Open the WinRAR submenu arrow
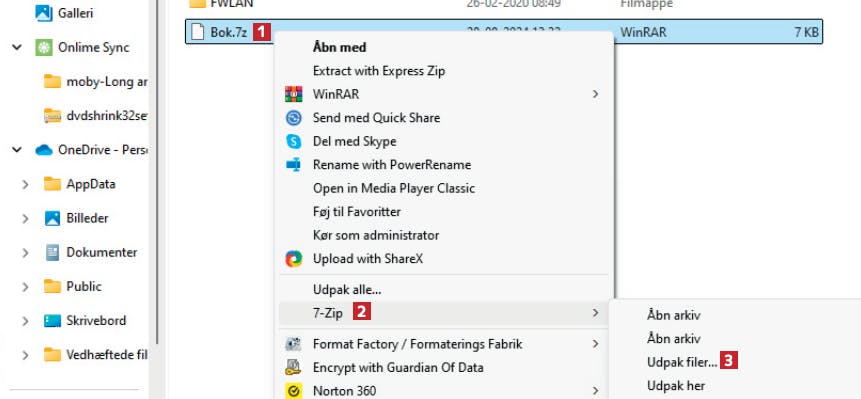This screenshot has height=399, width=861. pyautogui.click(x=595, y=94)
